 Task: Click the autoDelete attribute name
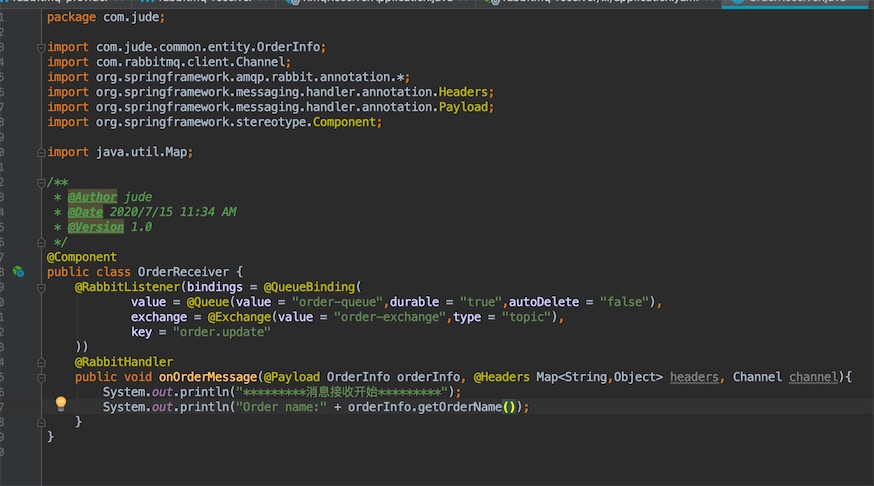coord(543,302)
